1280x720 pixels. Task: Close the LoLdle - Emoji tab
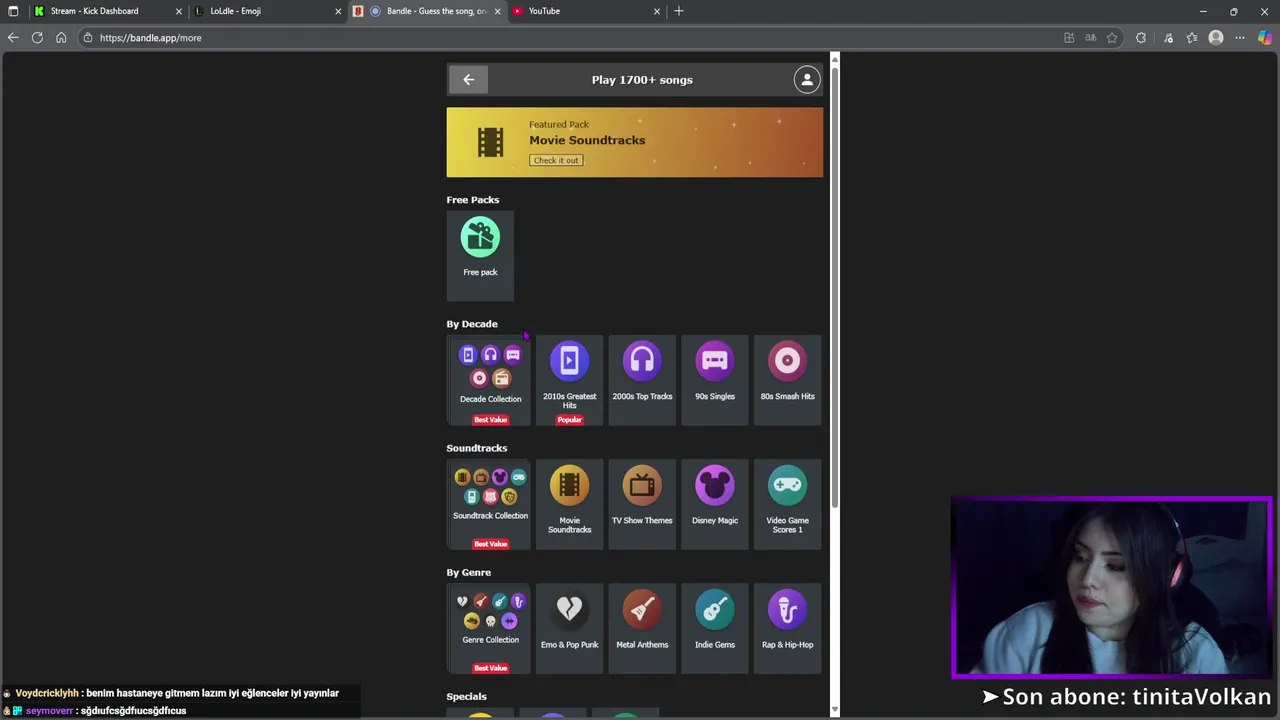(x=338, y=11)
